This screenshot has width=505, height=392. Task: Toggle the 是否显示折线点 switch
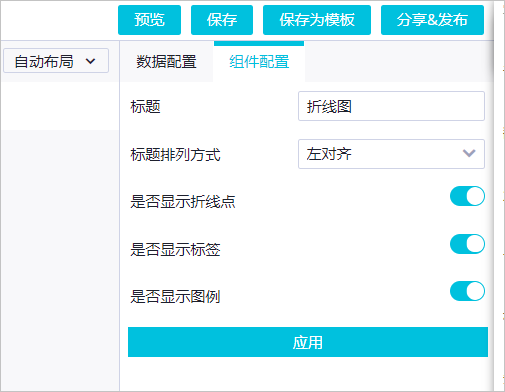point(467,196)
